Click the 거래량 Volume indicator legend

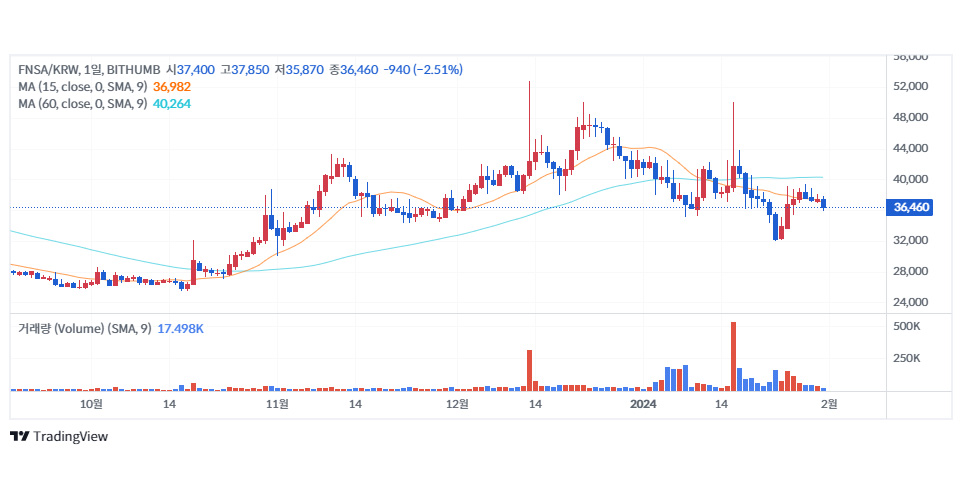[84, 329]
